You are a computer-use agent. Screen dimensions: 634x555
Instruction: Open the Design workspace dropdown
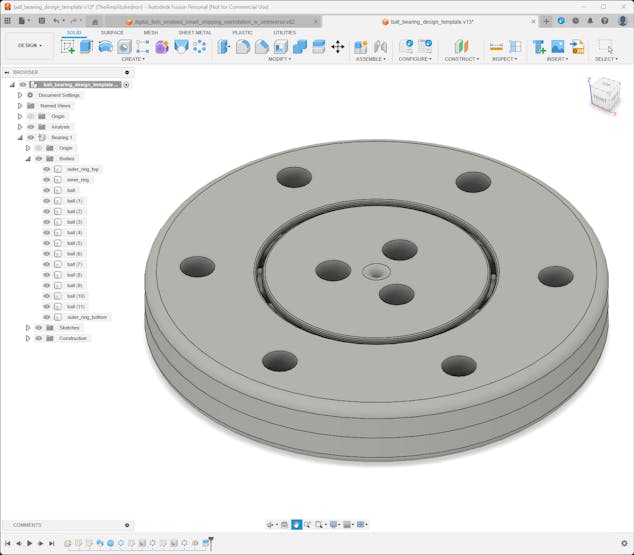click(29, 45)
